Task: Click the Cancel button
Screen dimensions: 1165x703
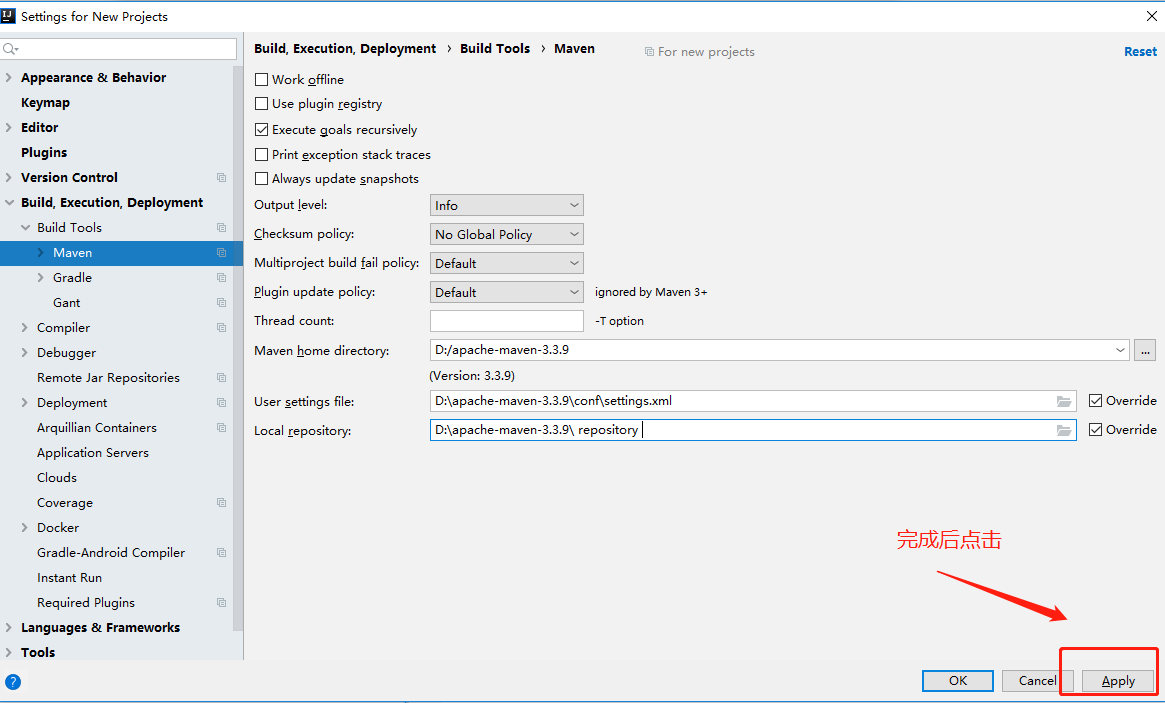Action: point(1037,681)
